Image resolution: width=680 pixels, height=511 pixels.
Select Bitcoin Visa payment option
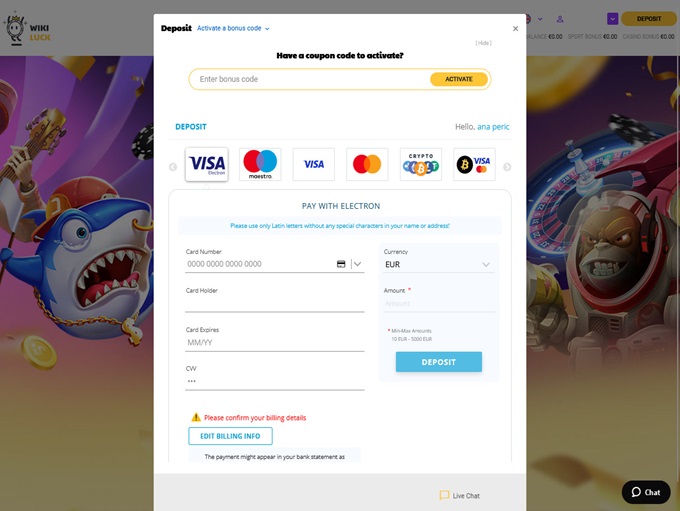pos(474,164)
